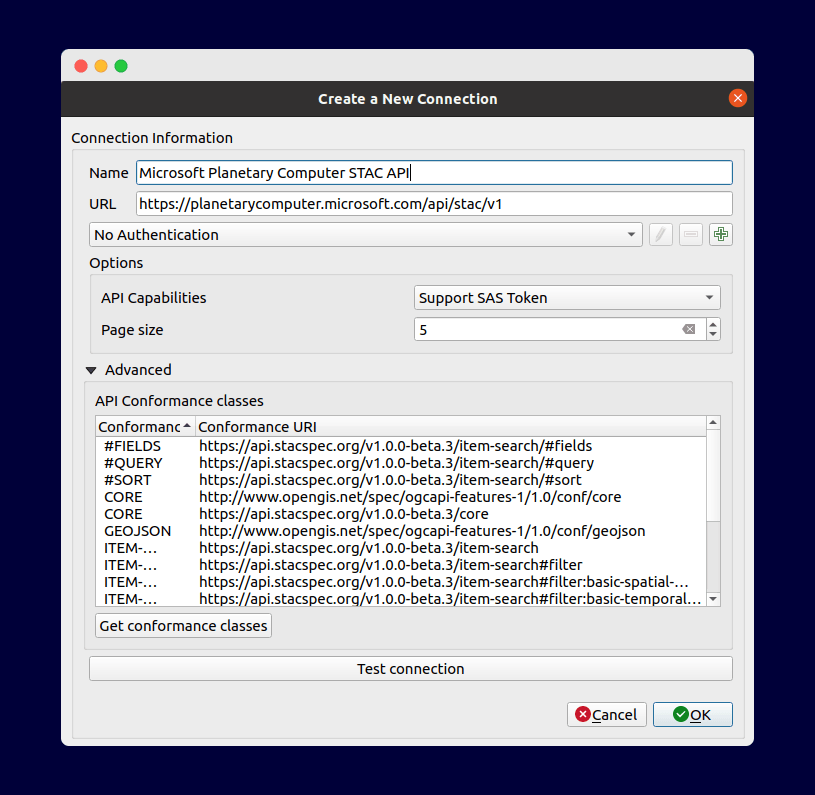The image size is (815, 795).
Task: Click inside the Name text field
Action: click(400, 172)
